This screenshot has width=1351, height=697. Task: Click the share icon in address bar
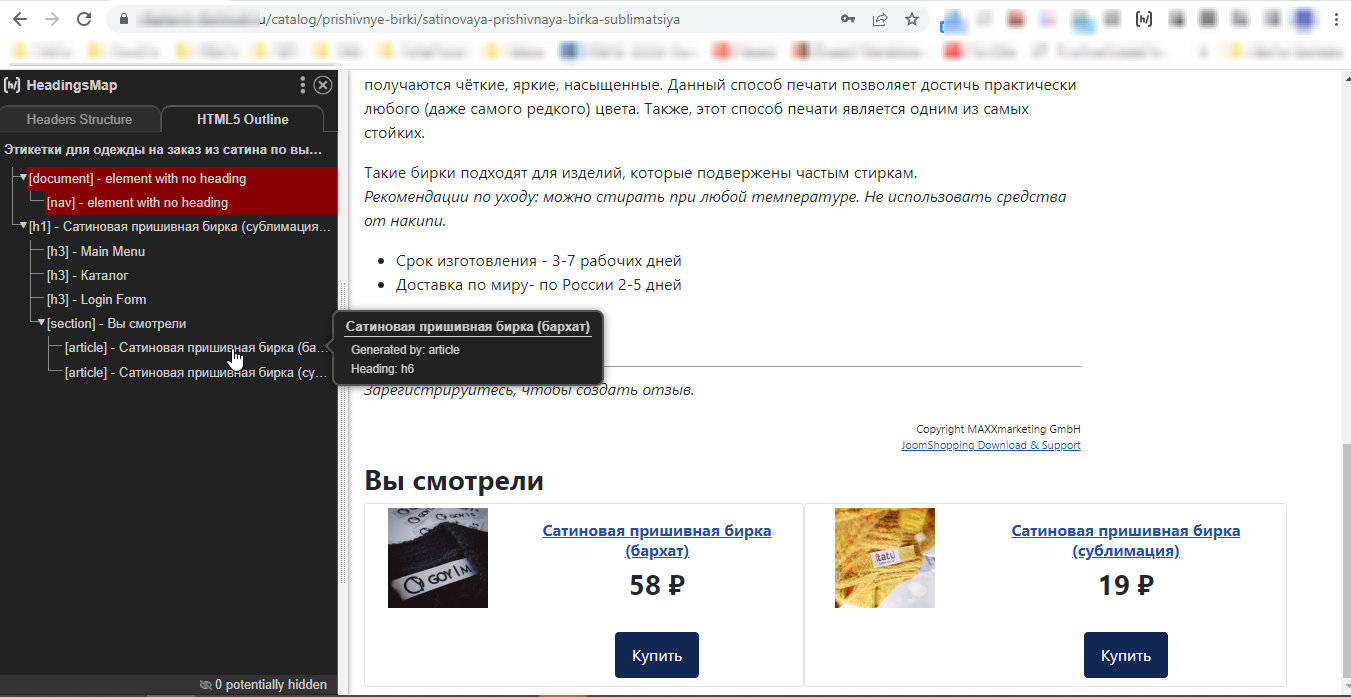coord(879,18)
